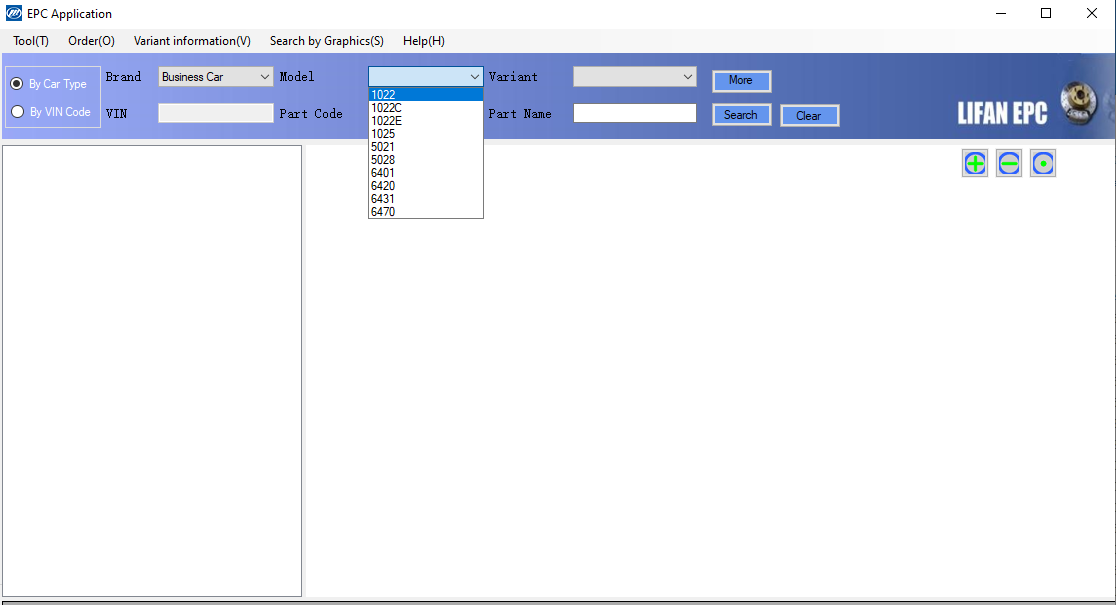Choose model 6401 from the list

(426, 173)
